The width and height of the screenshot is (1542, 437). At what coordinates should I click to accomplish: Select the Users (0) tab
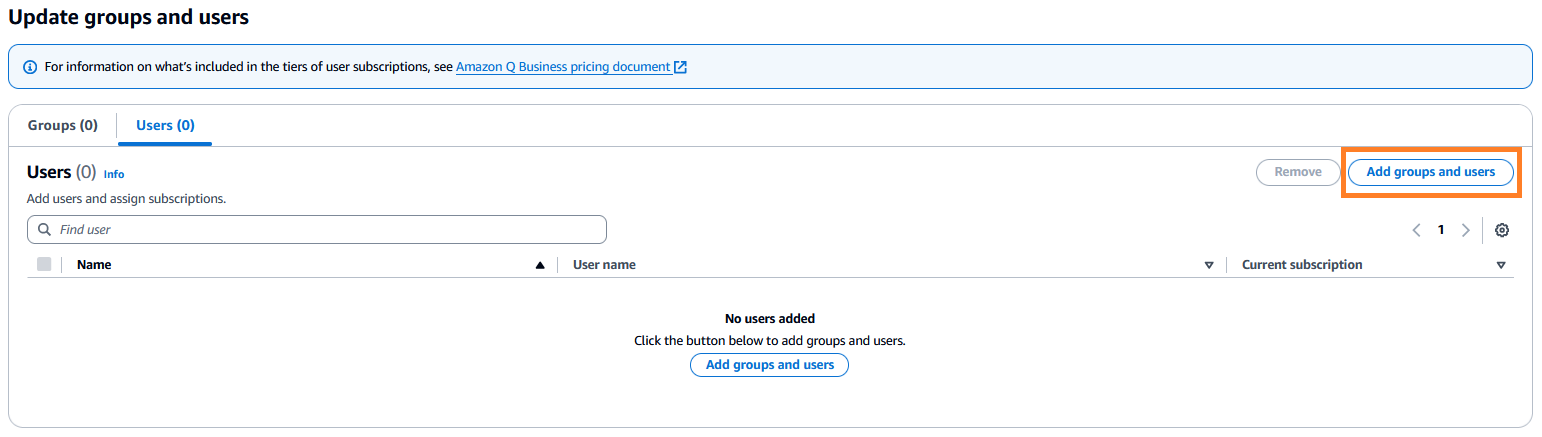click(165, 126)
